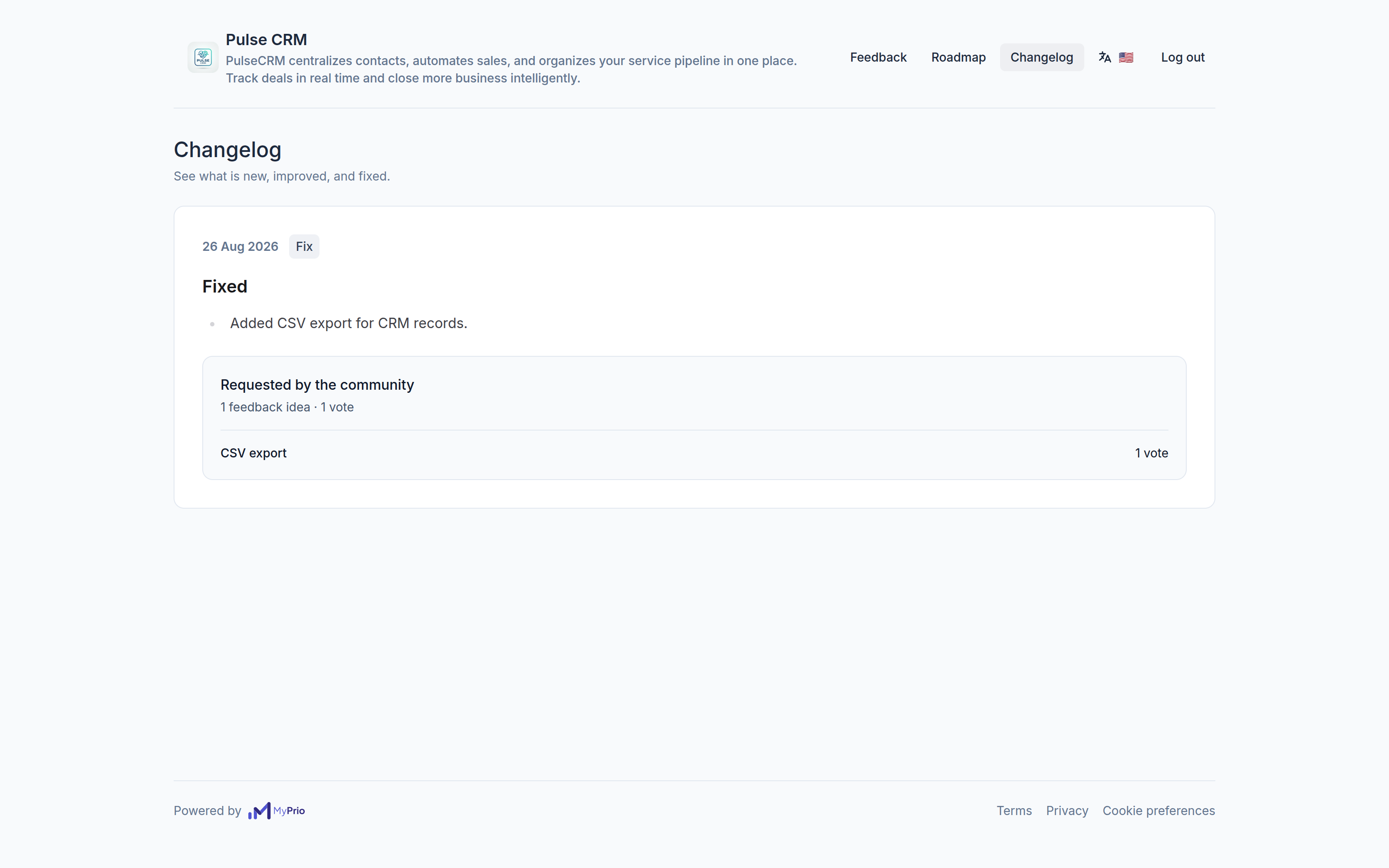Click the Pulse CRM title
The width and height of the screenshot is (1389, 868).
[267, 39]
